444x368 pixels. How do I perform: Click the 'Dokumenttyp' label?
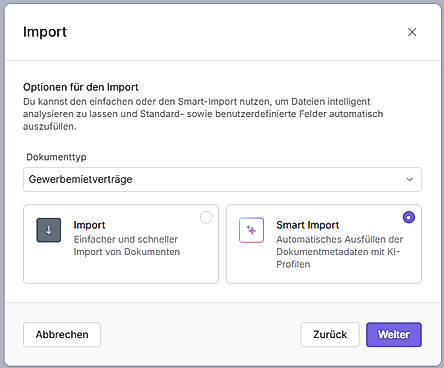point(56,157)
